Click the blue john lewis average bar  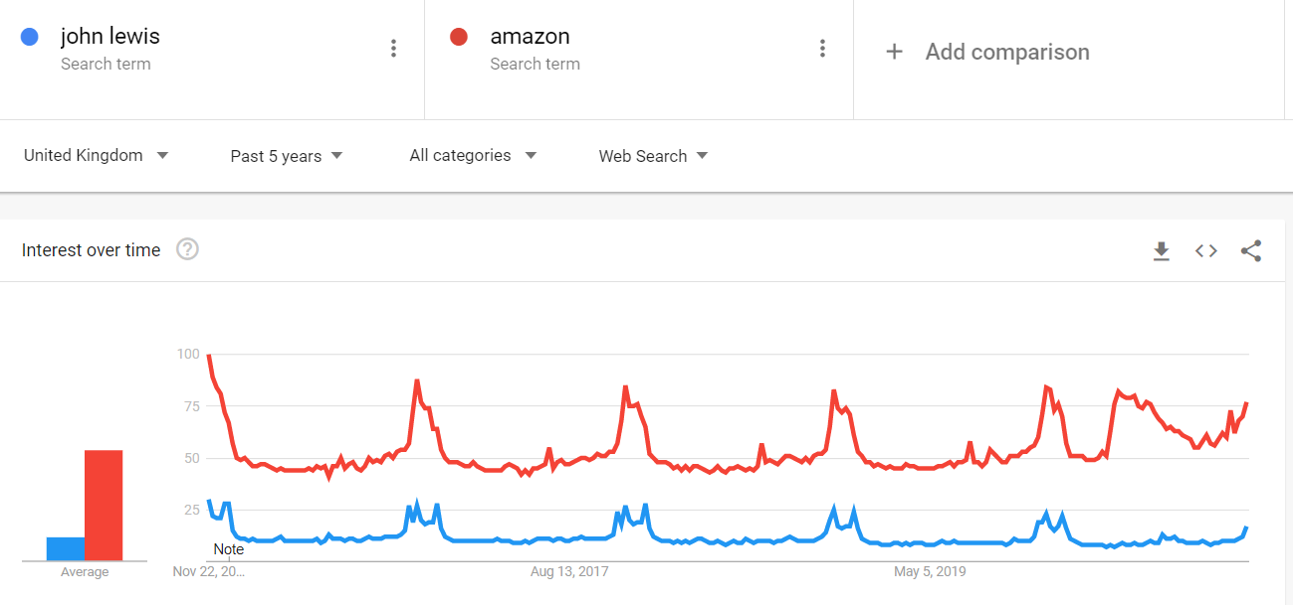tap(66, 549)
